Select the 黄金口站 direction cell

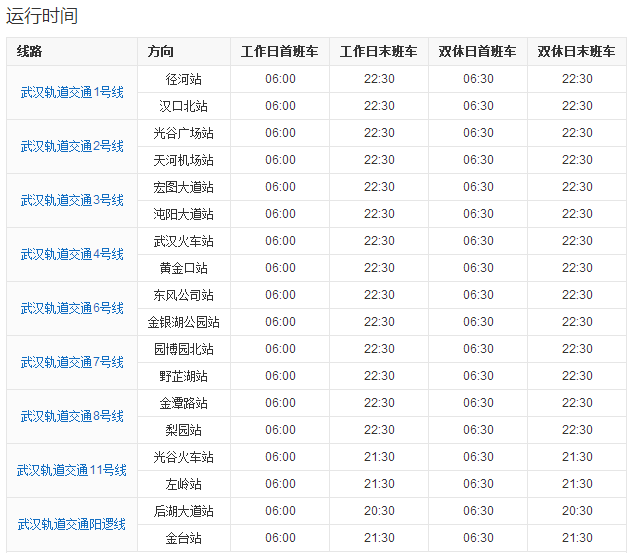(184, 268)
